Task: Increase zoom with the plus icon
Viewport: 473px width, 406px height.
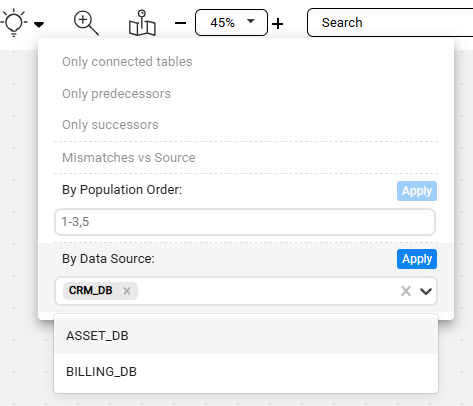Action: 277,24
